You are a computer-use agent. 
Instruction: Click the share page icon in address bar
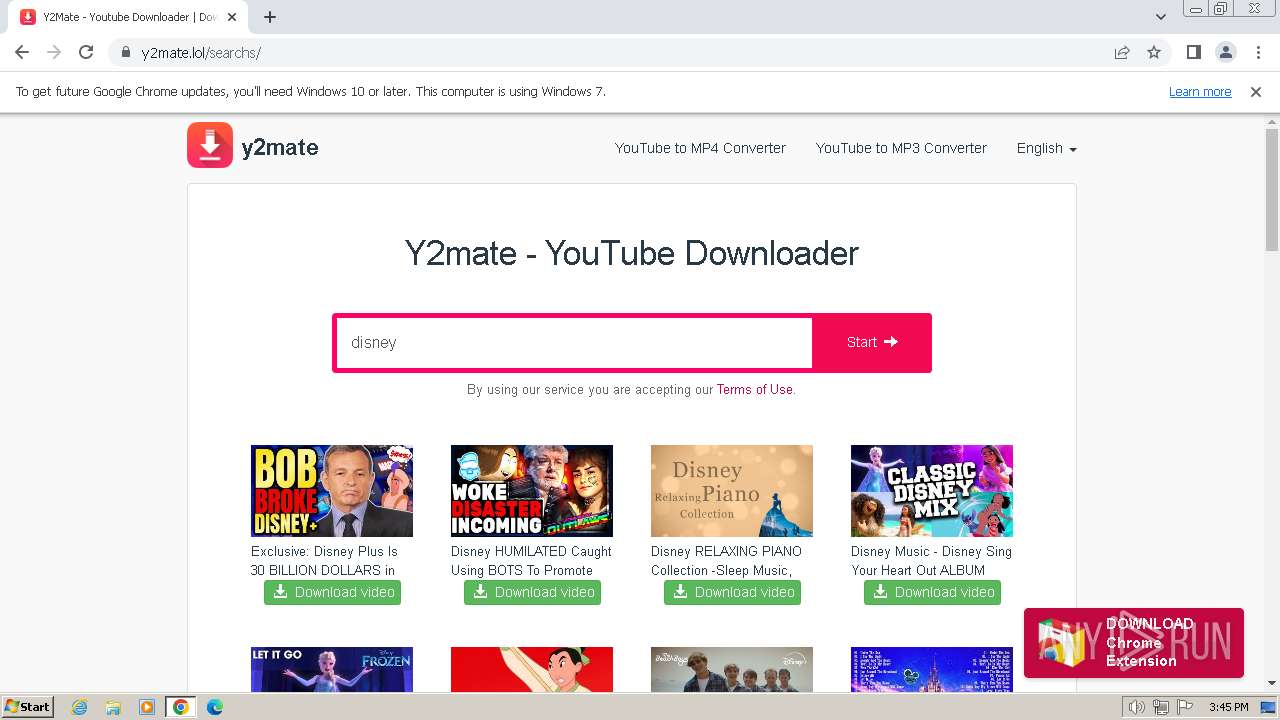coord(1122,52)
